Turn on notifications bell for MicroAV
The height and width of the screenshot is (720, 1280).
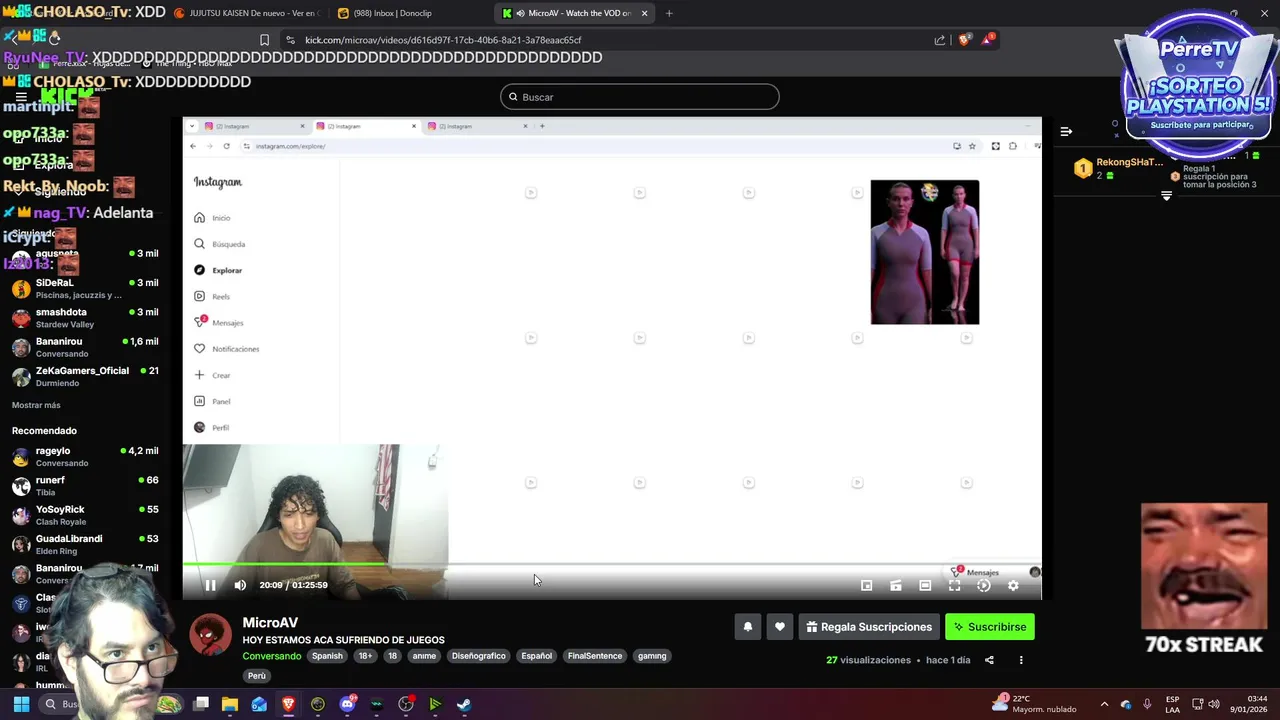[x=747, y=627]
